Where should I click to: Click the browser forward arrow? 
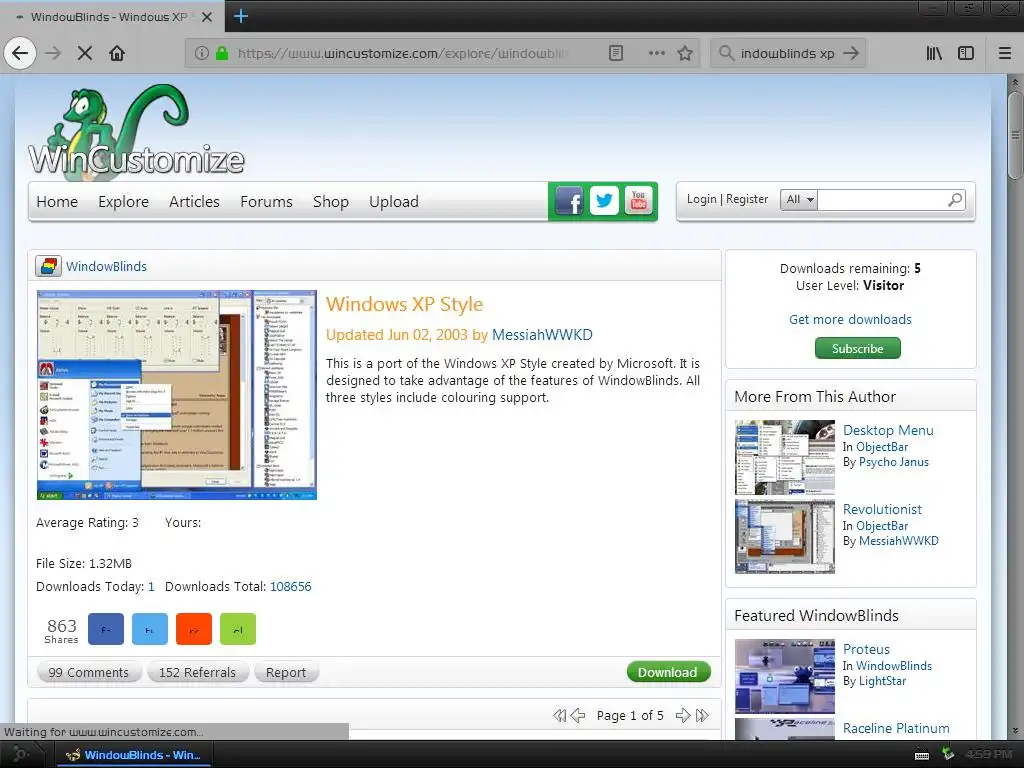[x=53, y=53]
